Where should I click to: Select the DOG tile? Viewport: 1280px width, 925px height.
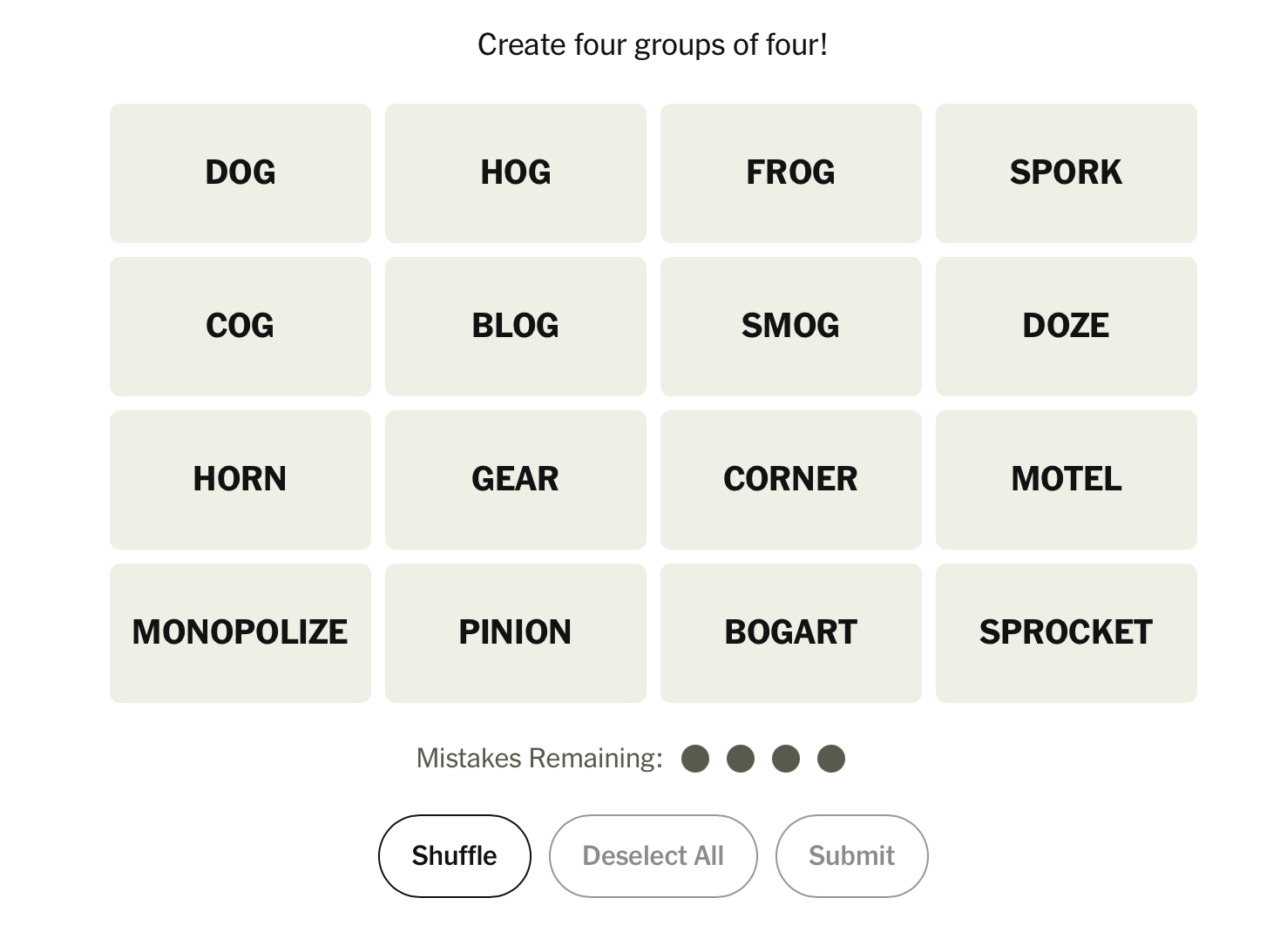click(240, 172)
